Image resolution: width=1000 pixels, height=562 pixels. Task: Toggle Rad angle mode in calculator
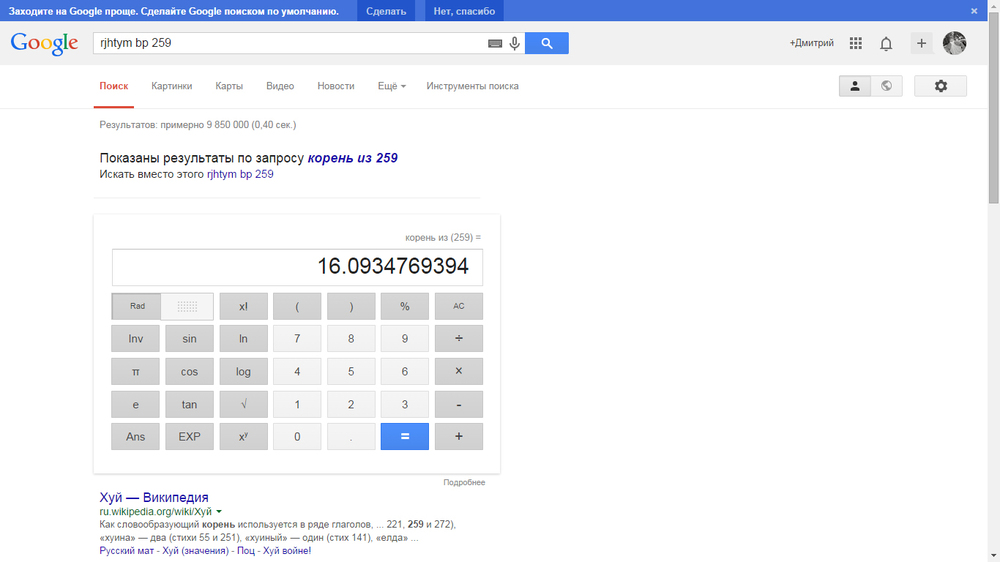[137, 306]
